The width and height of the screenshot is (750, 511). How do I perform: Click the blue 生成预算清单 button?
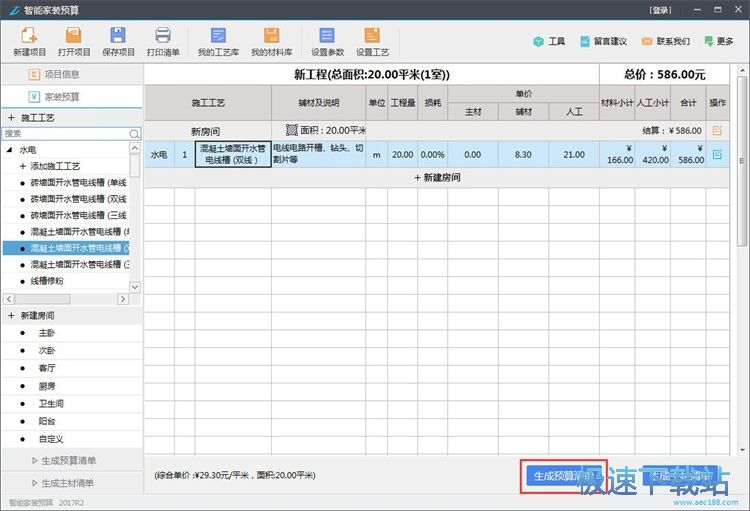click(563, 476)
